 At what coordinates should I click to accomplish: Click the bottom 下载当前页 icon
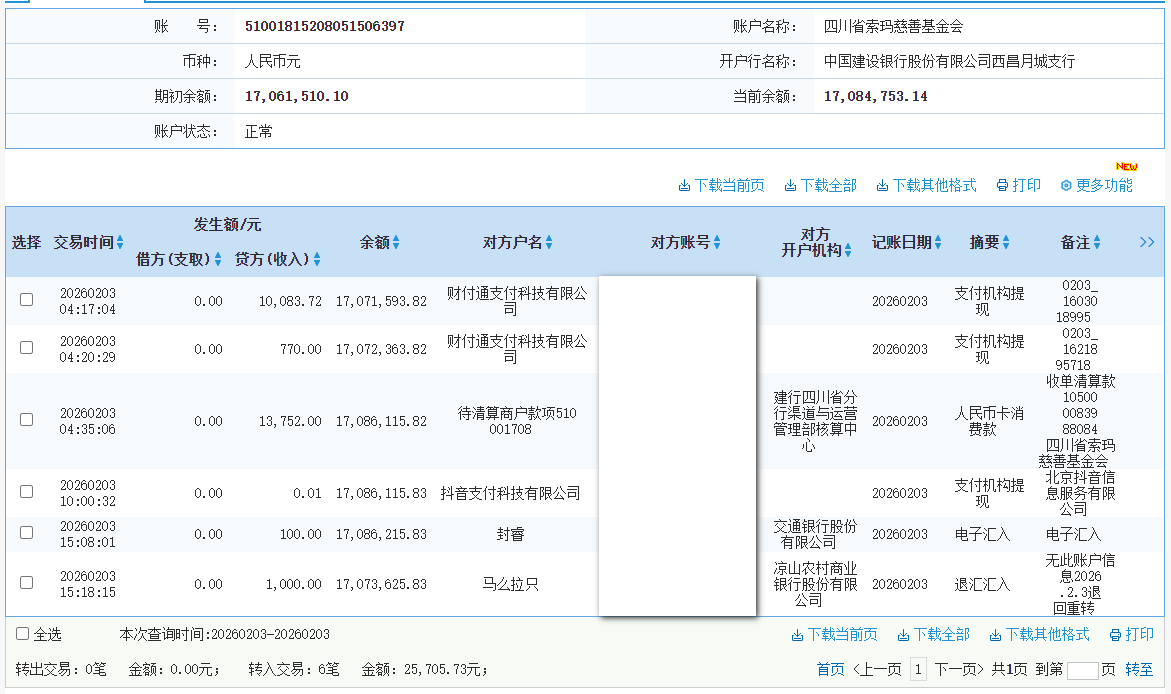(797, 634)
